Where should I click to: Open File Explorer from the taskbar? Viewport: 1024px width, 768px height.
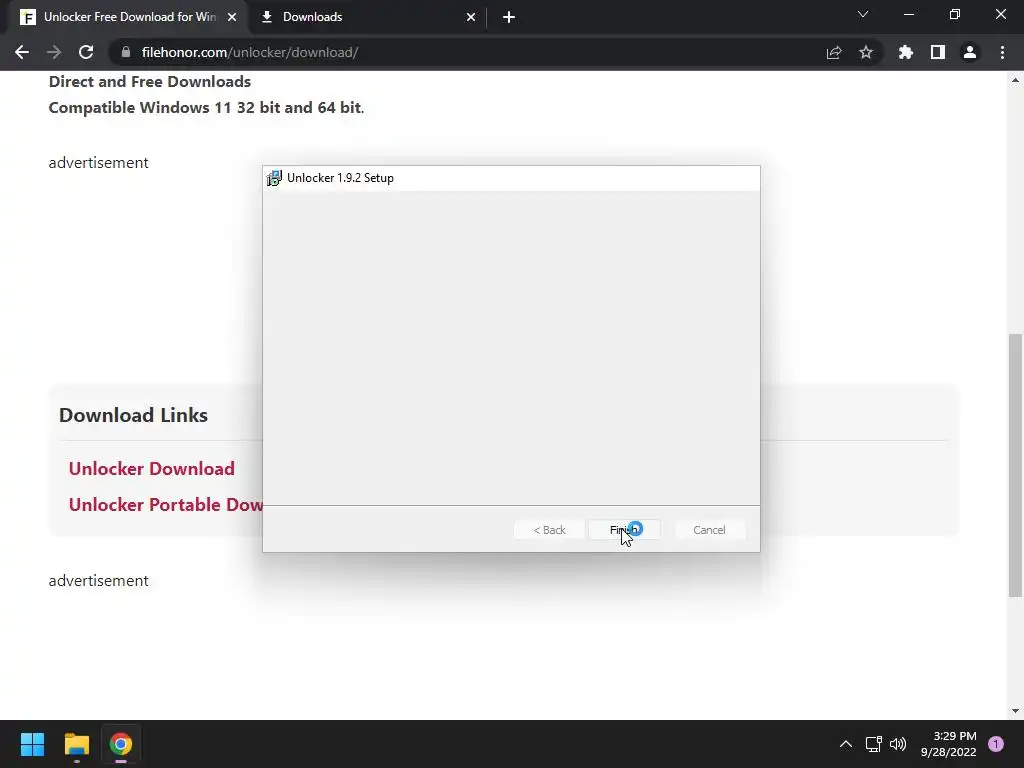76,744
